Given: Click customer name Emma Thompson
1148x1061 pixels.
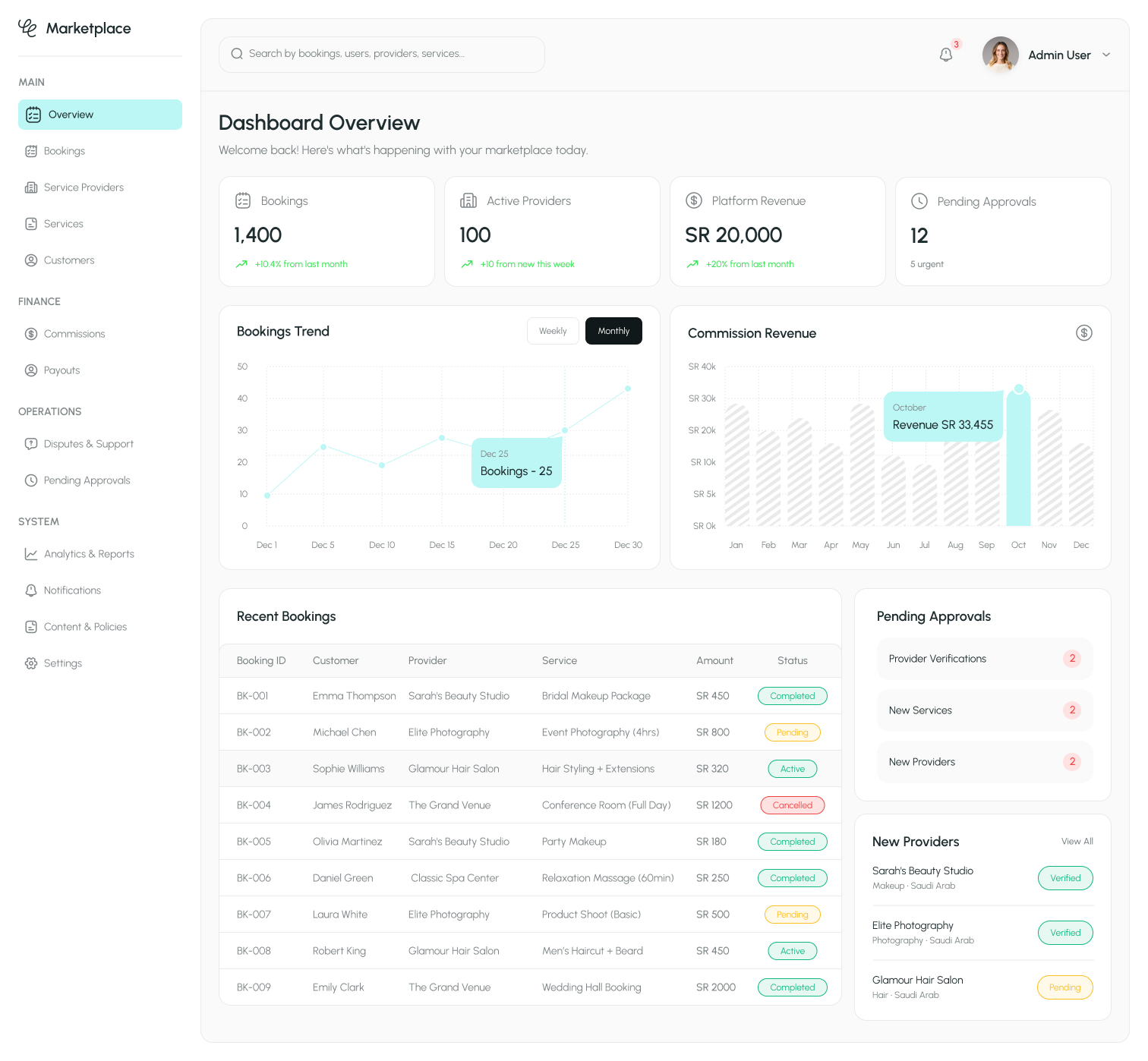Looking at the screenshot, I should (x=355, y=696).
